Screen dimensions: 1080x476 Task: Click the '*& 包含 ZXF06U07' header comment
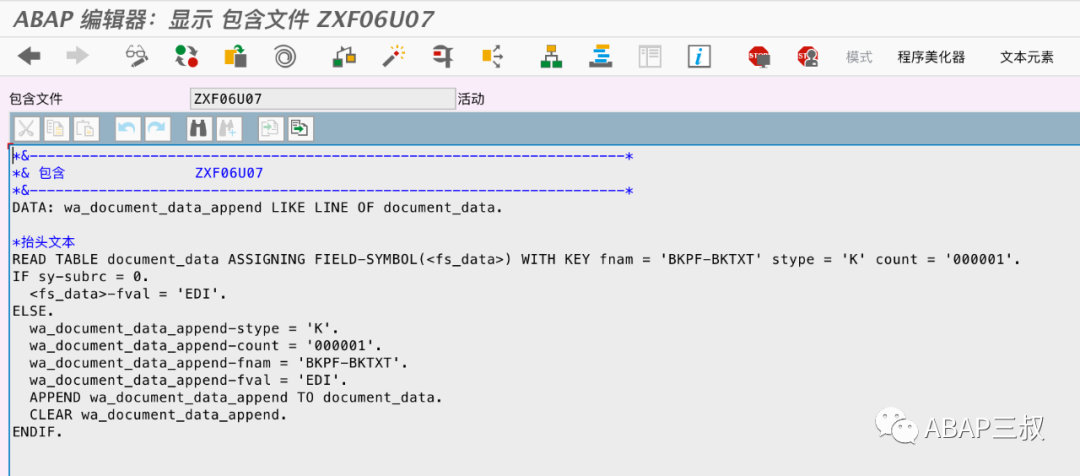[x=138, y=174]
